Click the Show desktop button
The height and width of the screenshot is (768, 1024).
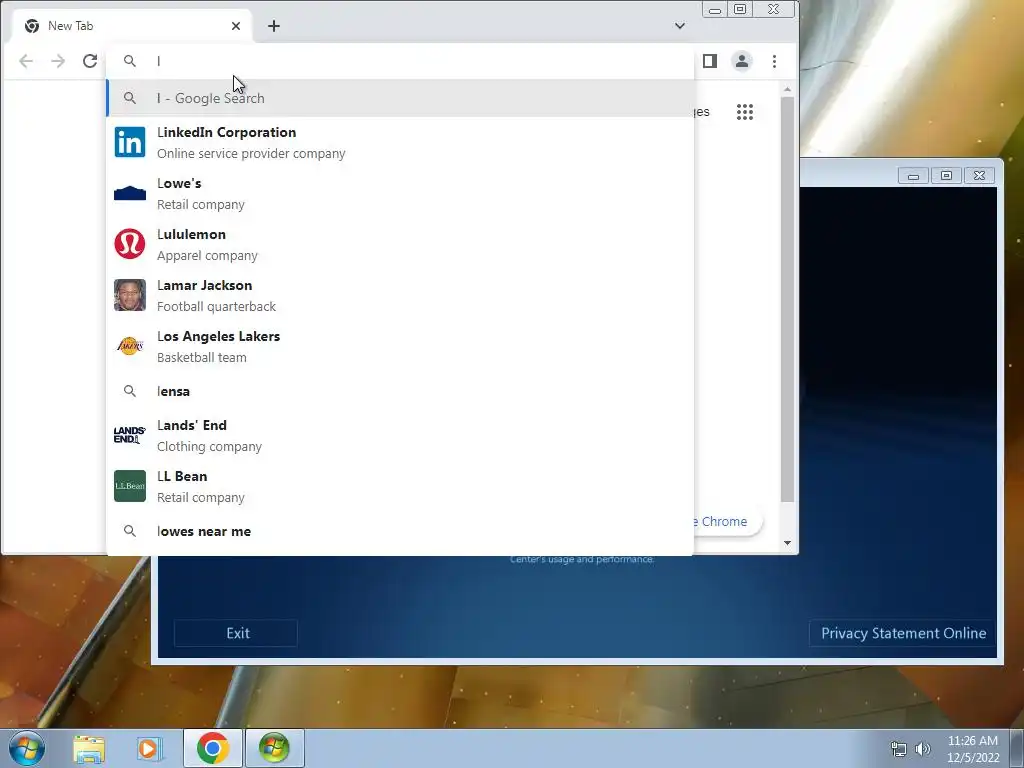coord(1017,748)
